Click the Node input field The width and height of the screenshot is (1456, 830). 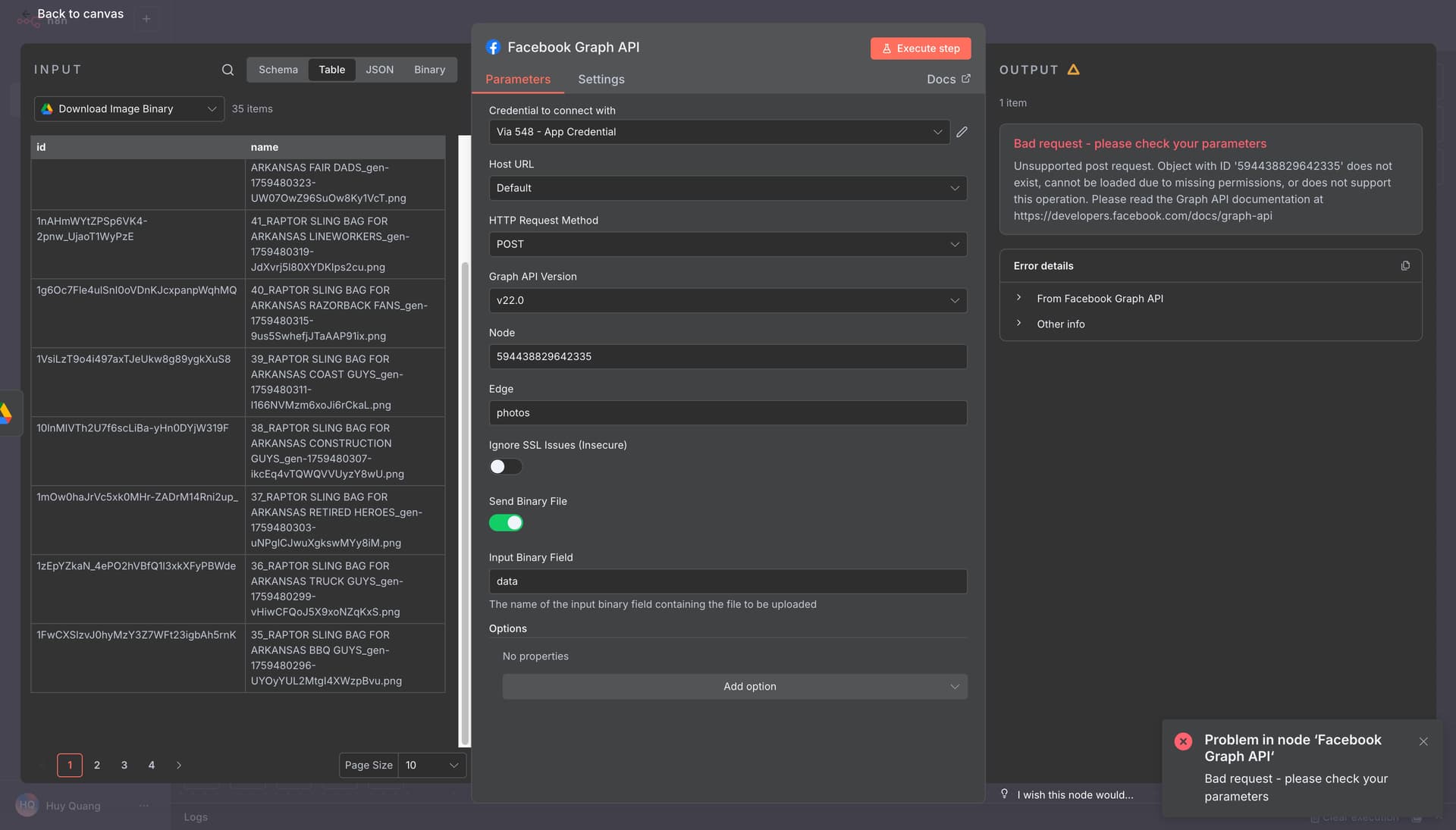click(x=727, y=356)
